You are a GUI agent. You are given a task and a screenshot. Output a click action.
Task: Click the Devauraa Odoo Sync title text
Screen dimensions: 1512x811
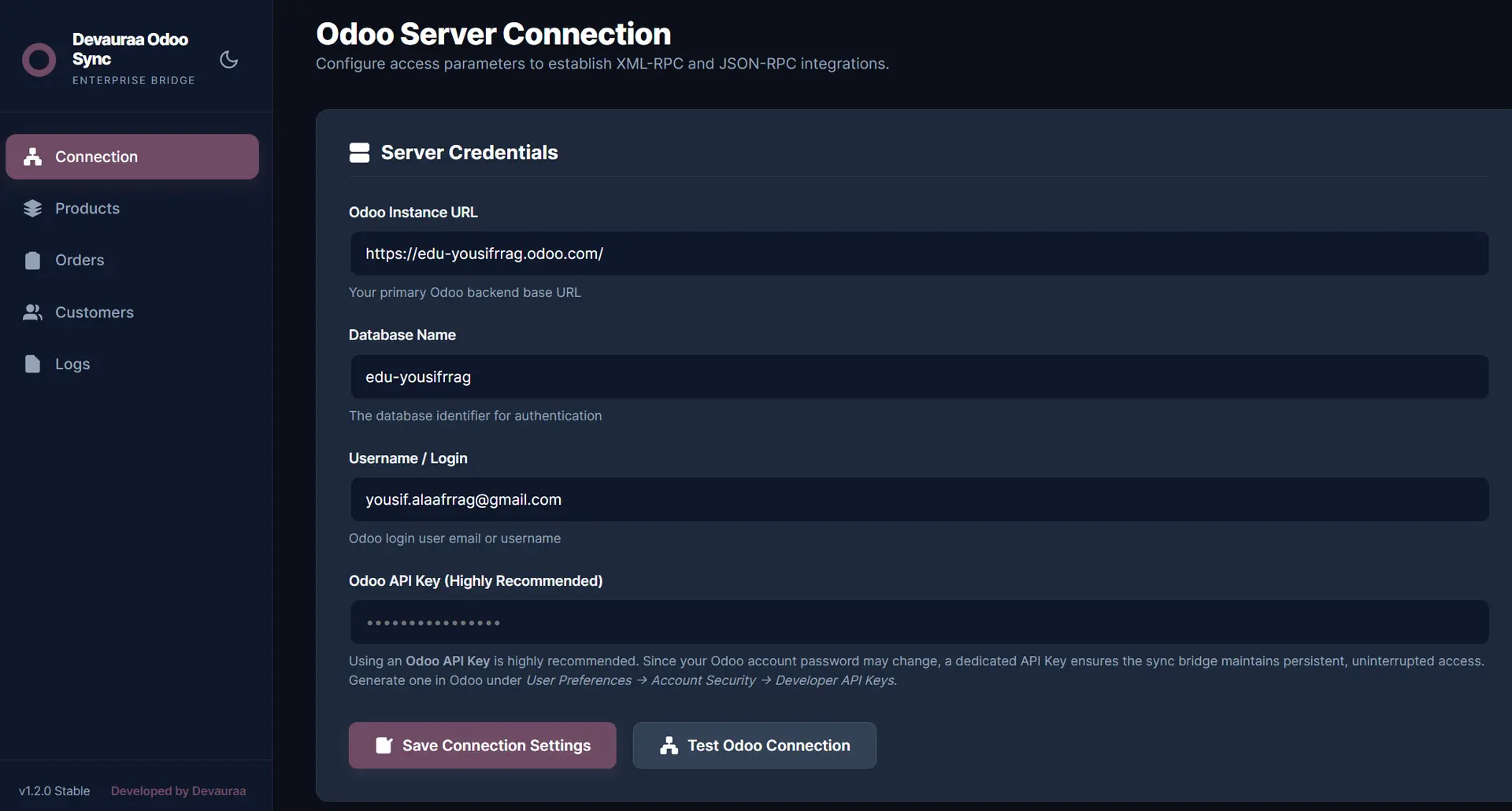(130, 49)
